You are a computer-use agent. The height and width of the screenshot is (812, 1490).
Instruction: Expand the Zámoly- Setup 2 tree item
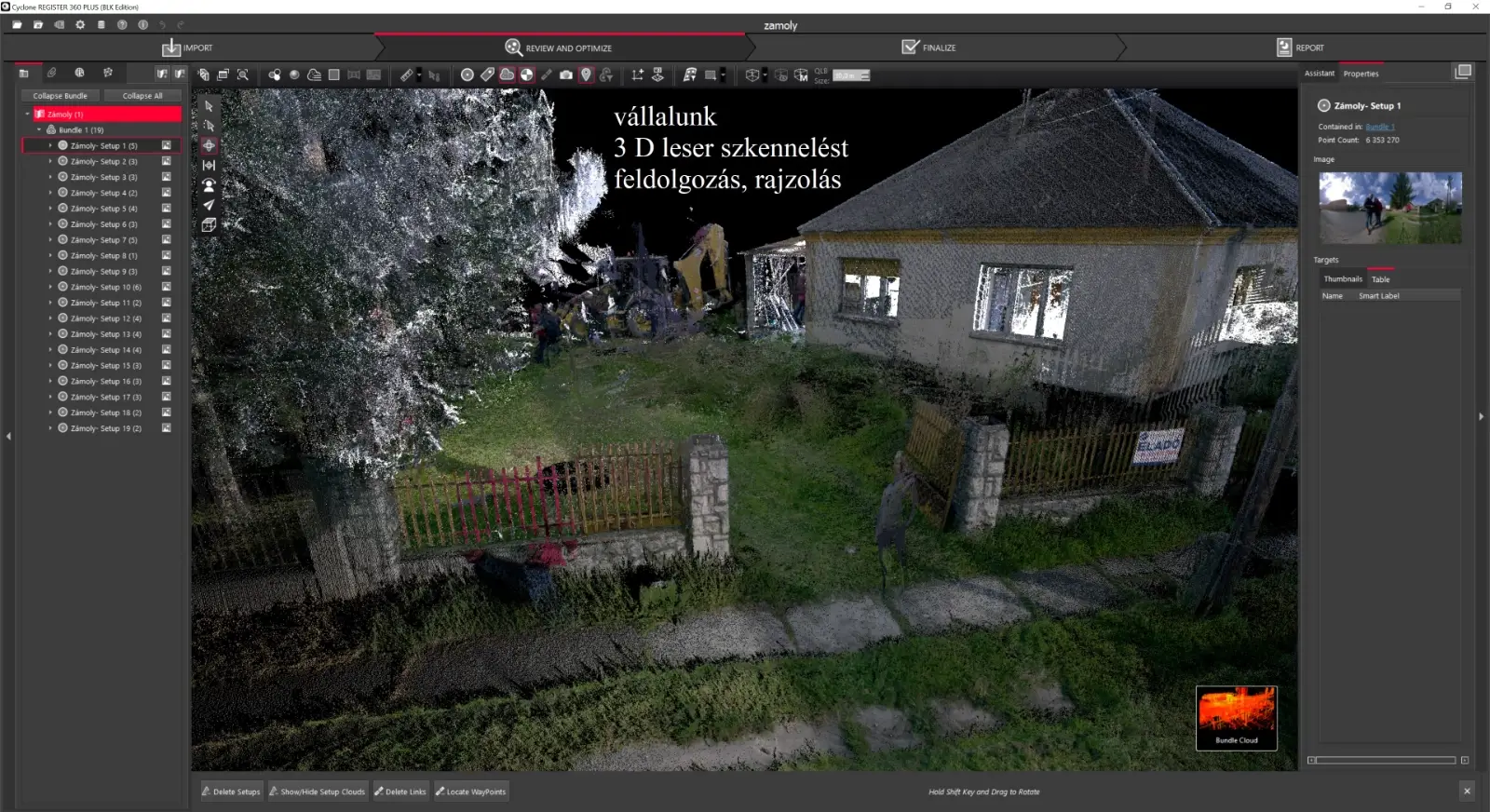(50, 162)
